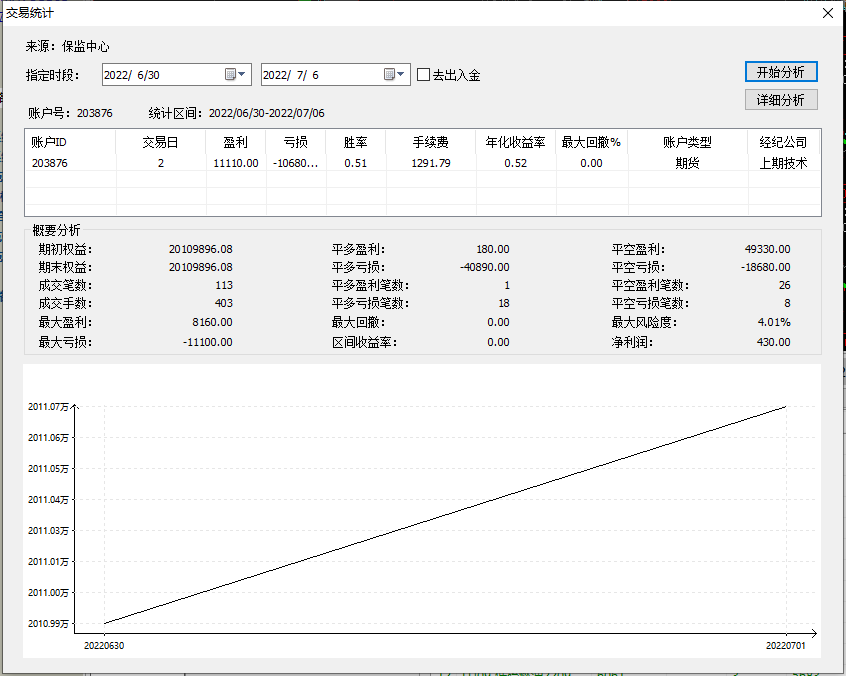Click the 详细分析 button
Image resolution: width=846 pixels, height=676 pixels.
coord(781,100)
